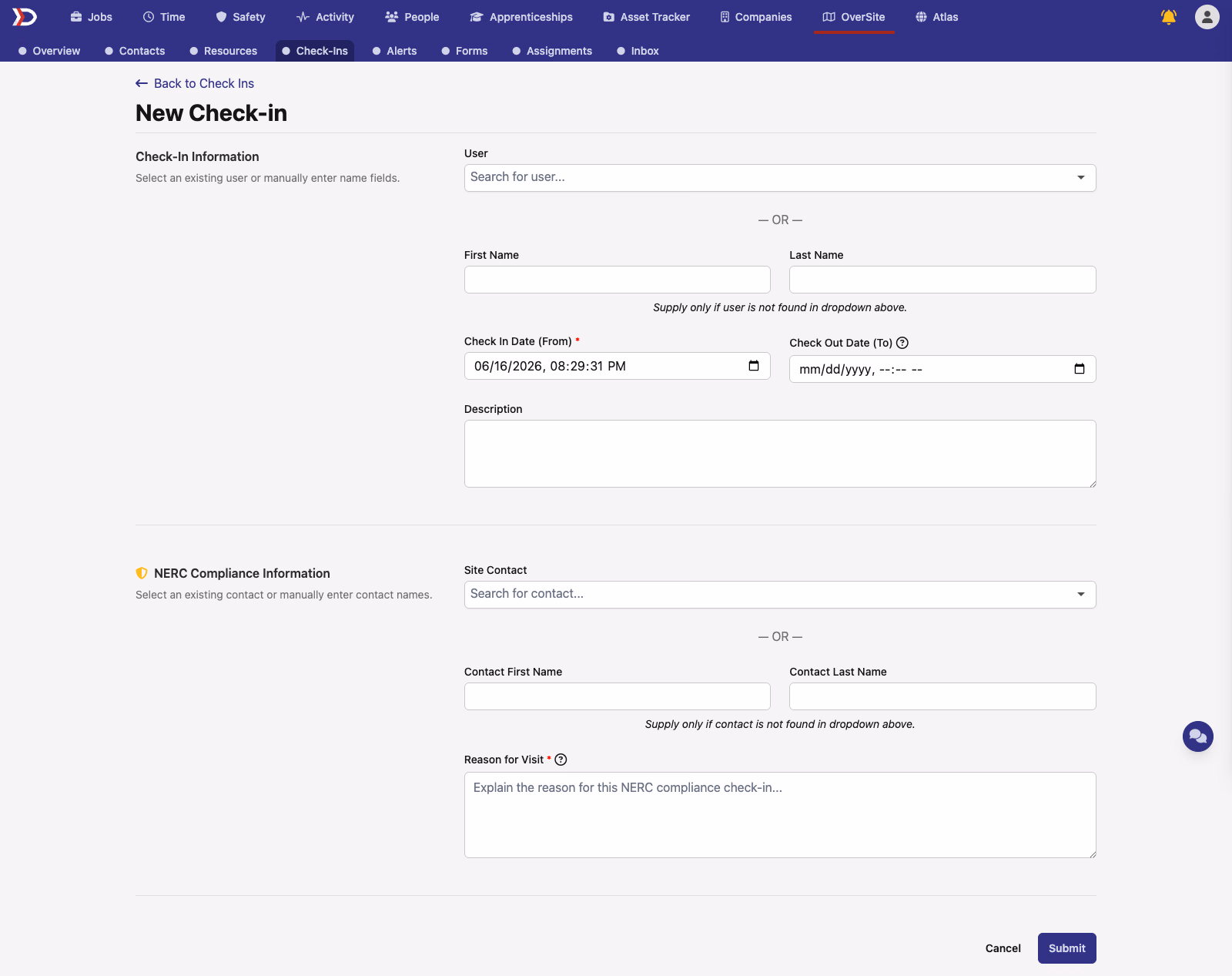1232x976 pixels.
Task: Submit the check-in form
Action: pos(1066,948)
